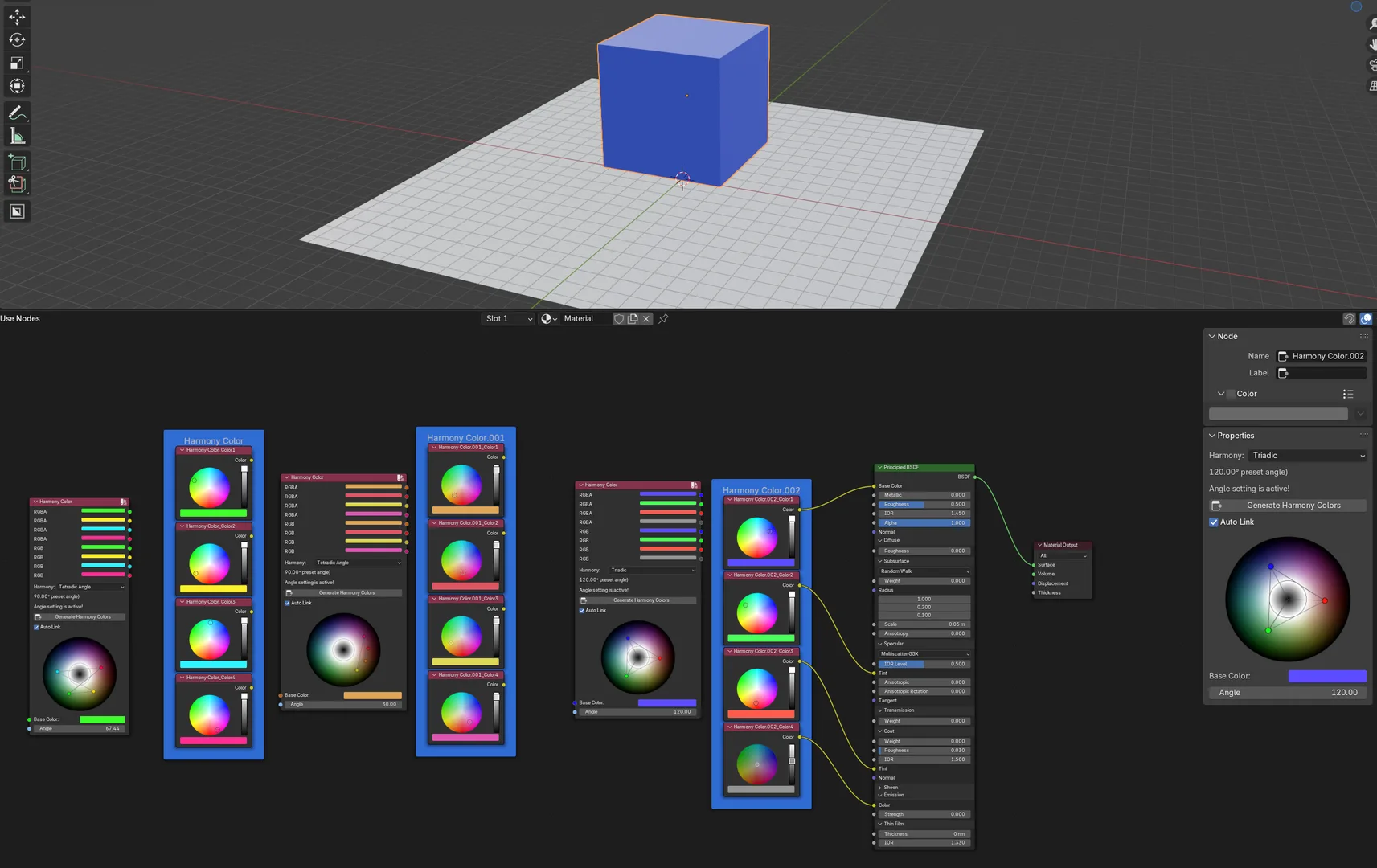
Task: Click the snapping icon in node editor header
Action: (x=1349, y=319)
